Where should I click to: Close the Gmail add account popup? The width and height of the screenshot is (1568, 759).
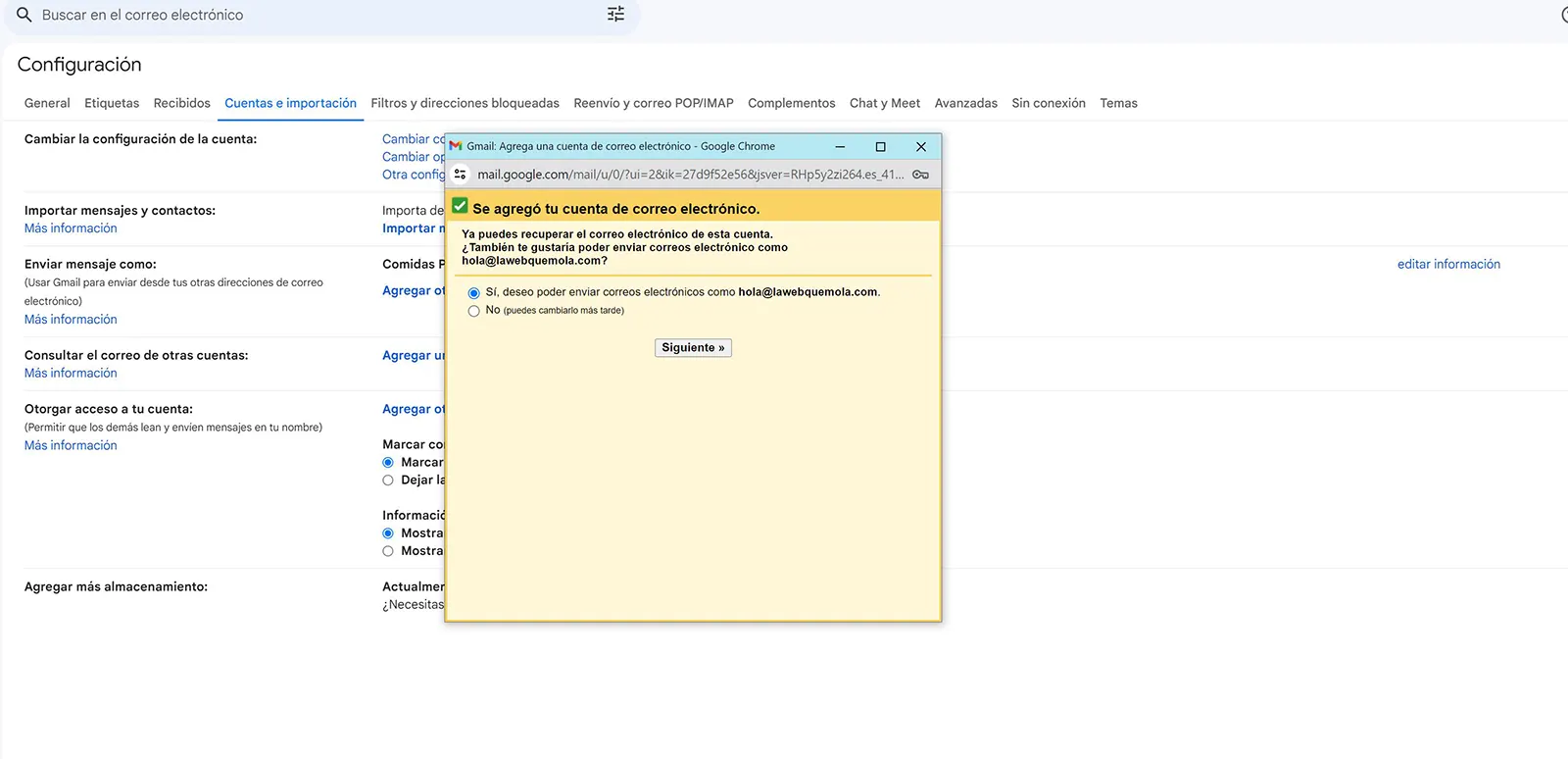tap(920, 147)
